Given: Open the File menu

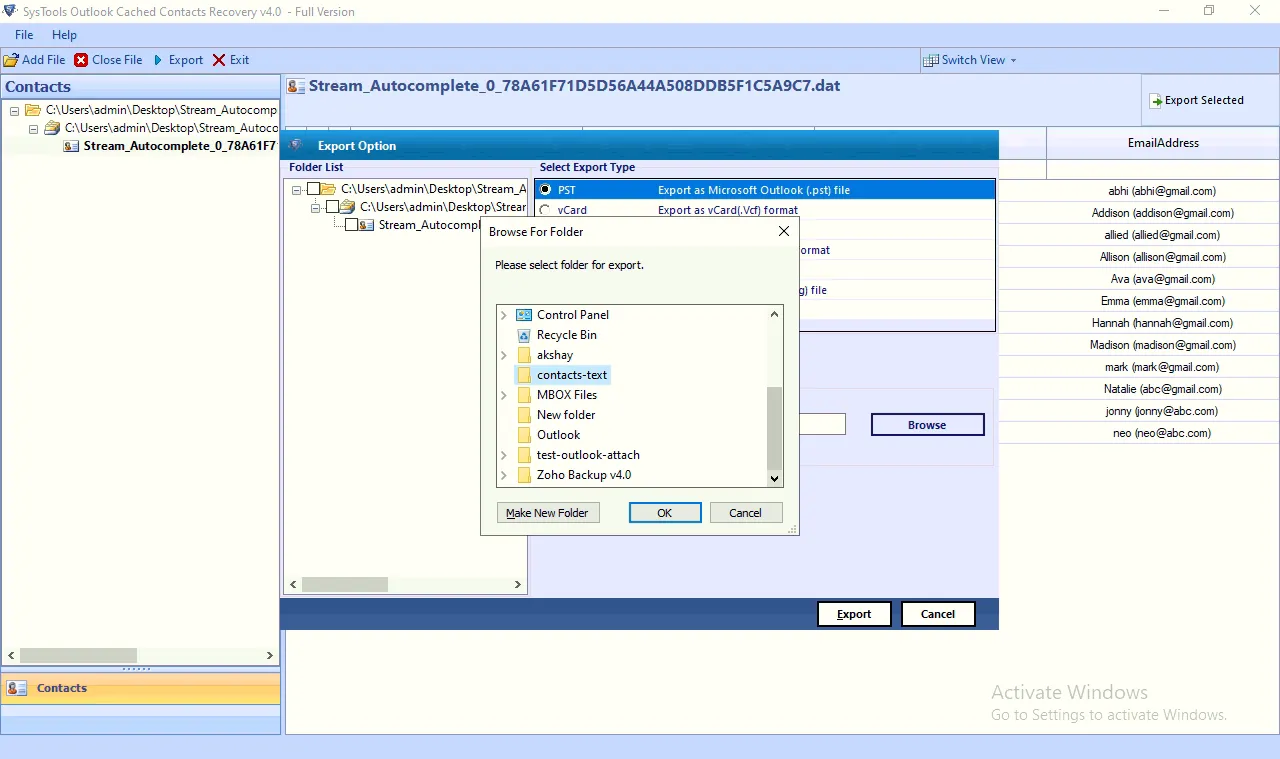Looking at the screenshot, I should tap(23, 34).
